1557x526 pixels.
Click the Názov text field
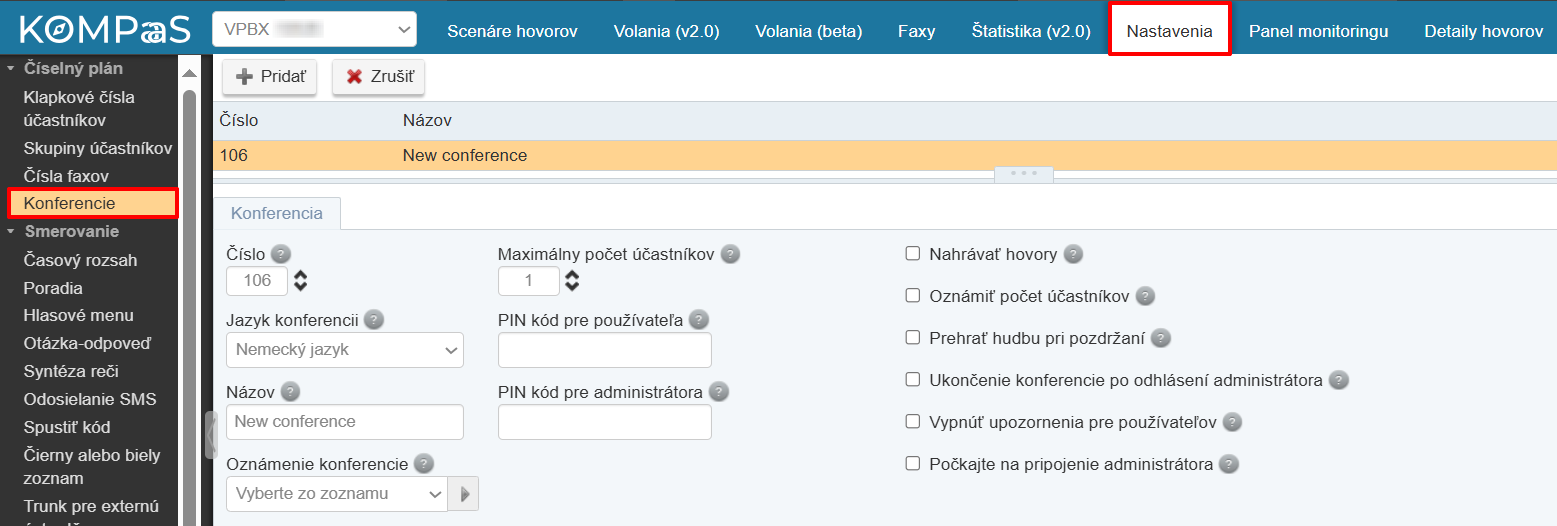tap(345, 422)
